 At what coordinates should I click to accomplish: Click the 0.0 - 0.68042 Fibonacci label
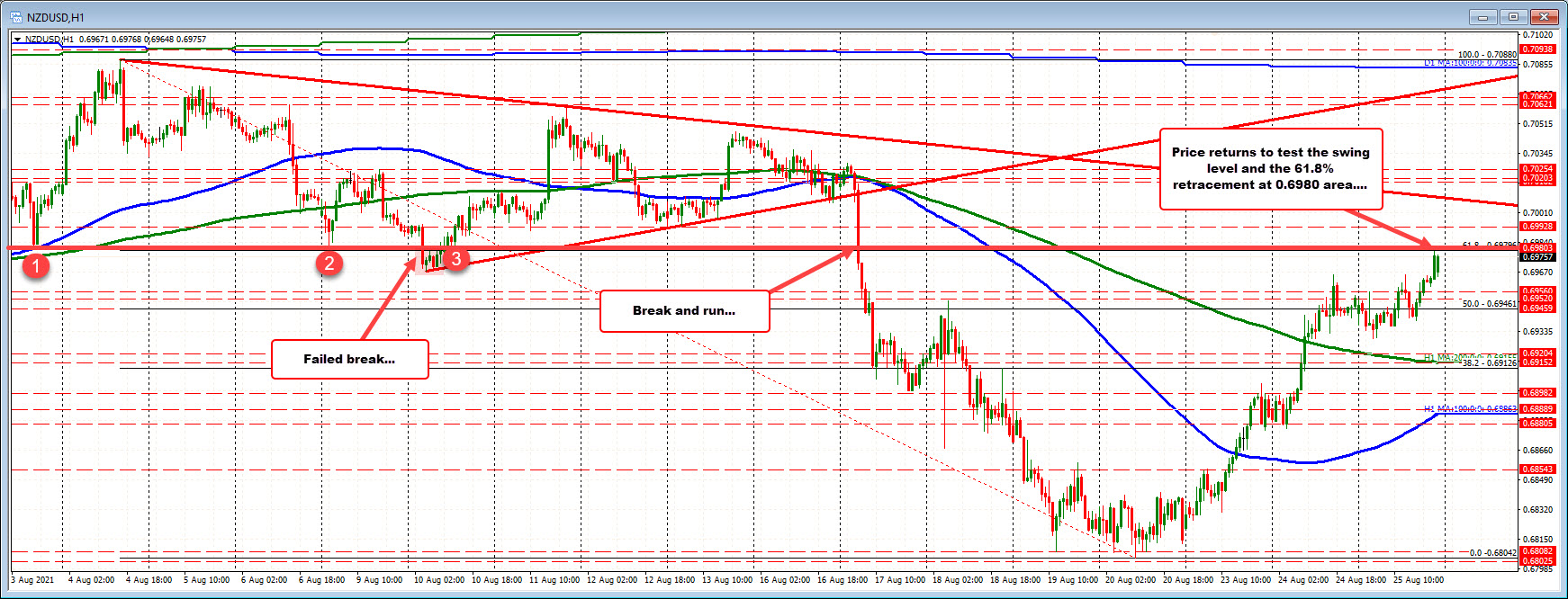pyautogui.click(x=1491, y=553)
